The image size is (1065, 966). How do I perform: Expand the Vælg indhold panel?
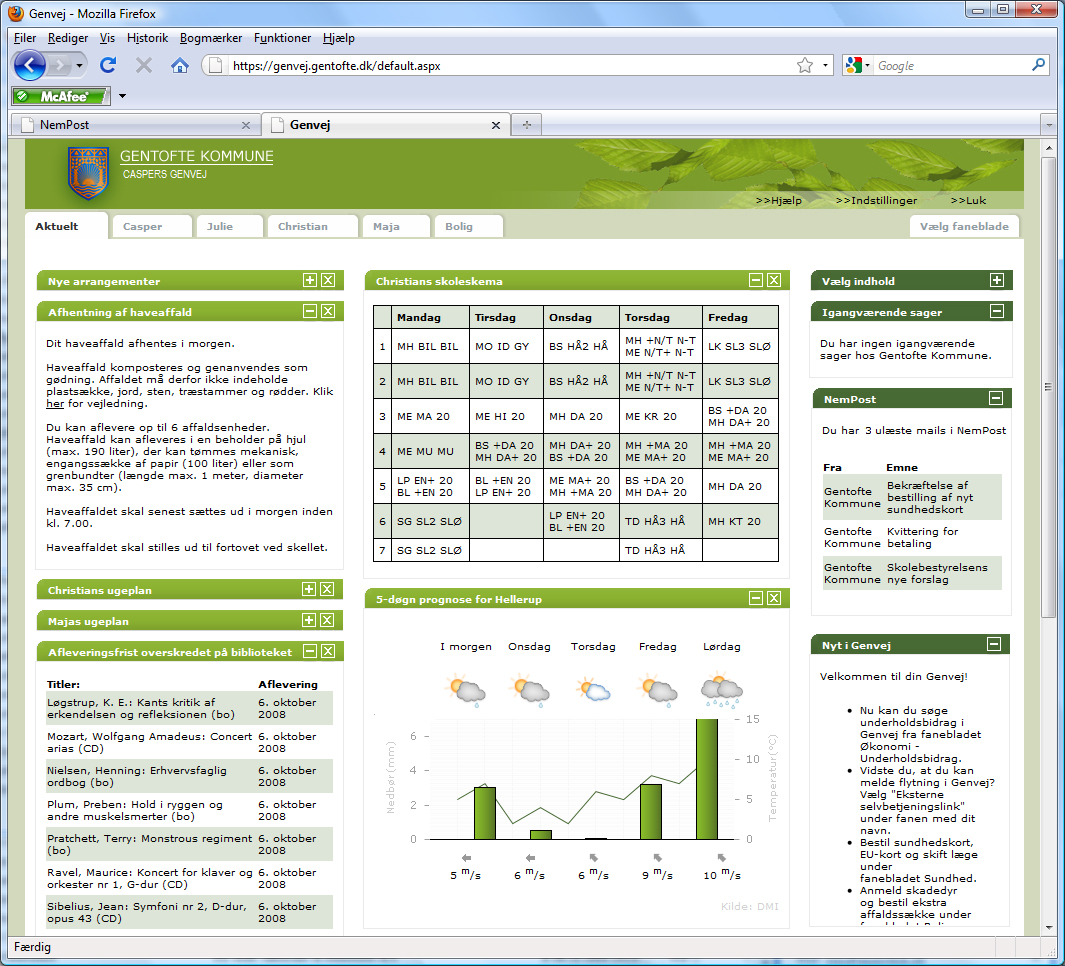(996, 281)
